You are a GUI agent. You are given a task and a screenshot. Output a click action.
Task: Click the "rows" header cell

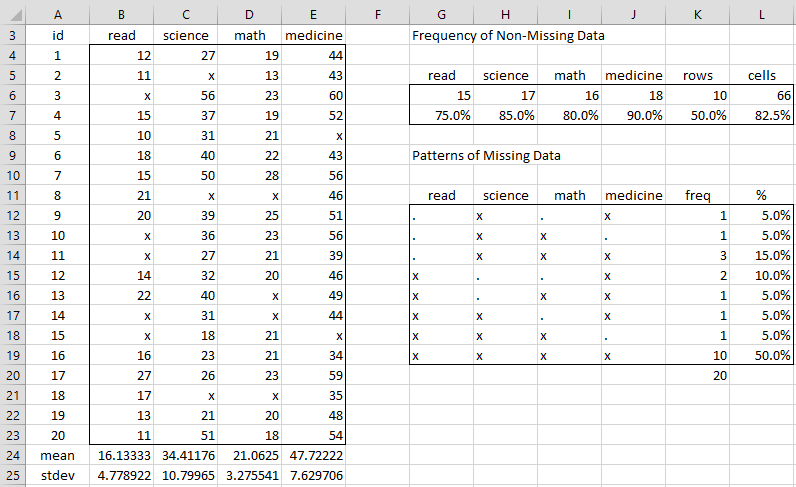point(698,75)
